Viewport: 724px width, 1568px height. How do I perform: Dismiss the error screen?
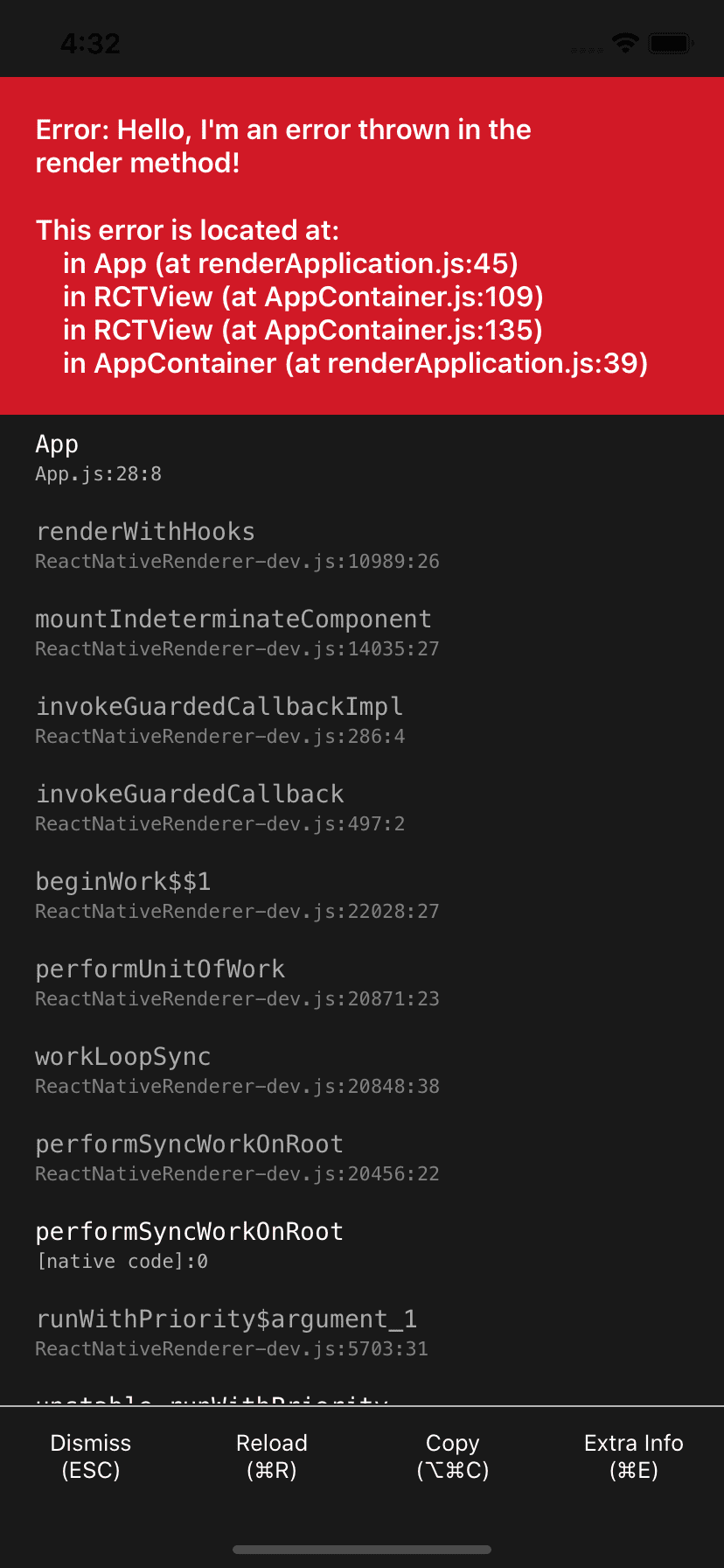pos(91,1456)
